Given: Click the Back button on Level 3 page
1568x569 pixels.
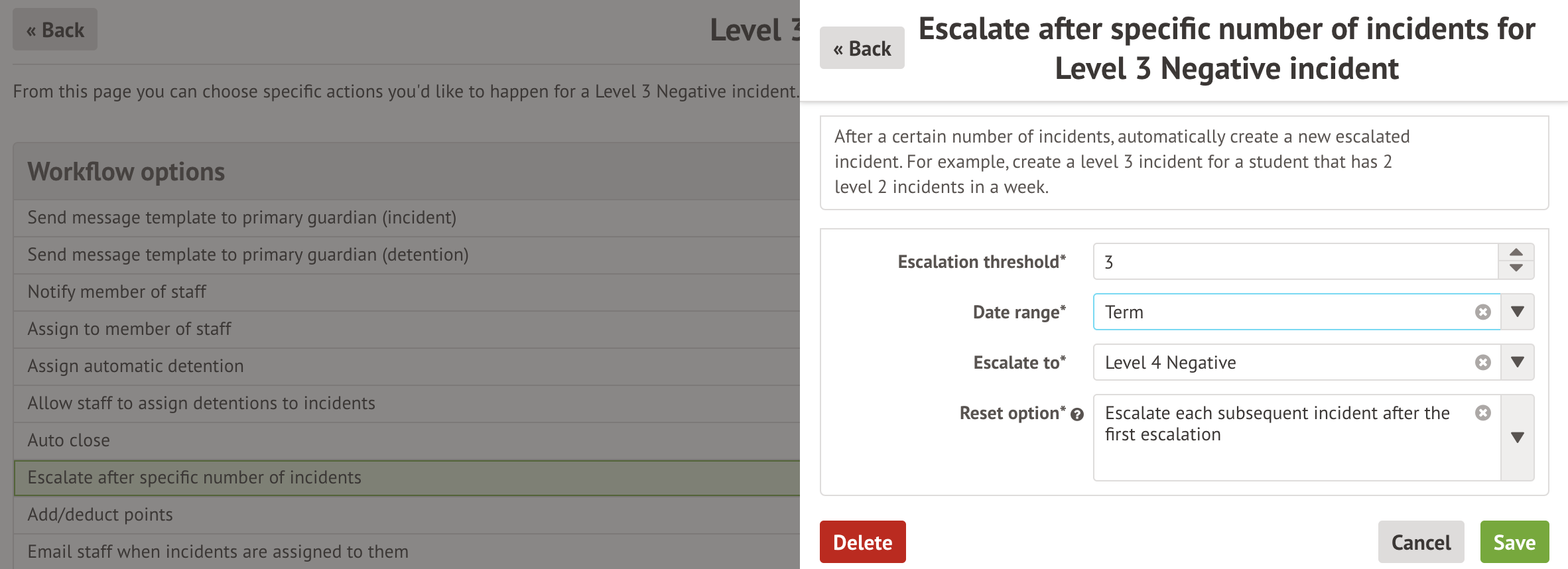Looking at the screenshot, I should click(x=55, y=30).
